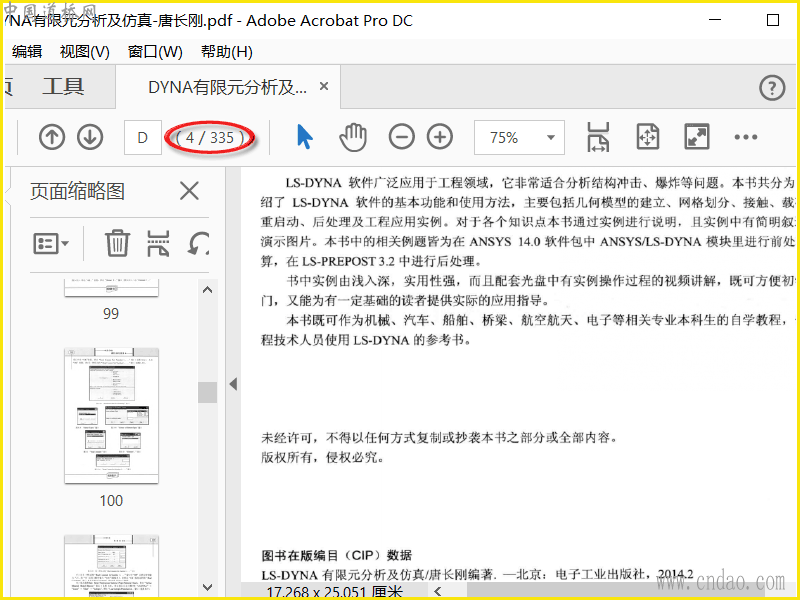The image size is (800, 600).
Task: Enter full screen mode icon
Action: (x=697, y=137)
